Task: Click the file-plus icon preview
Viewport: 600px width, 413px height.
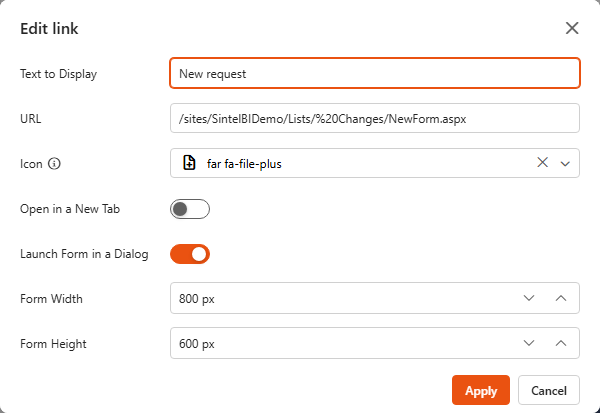Action: [x=189, y=163]
